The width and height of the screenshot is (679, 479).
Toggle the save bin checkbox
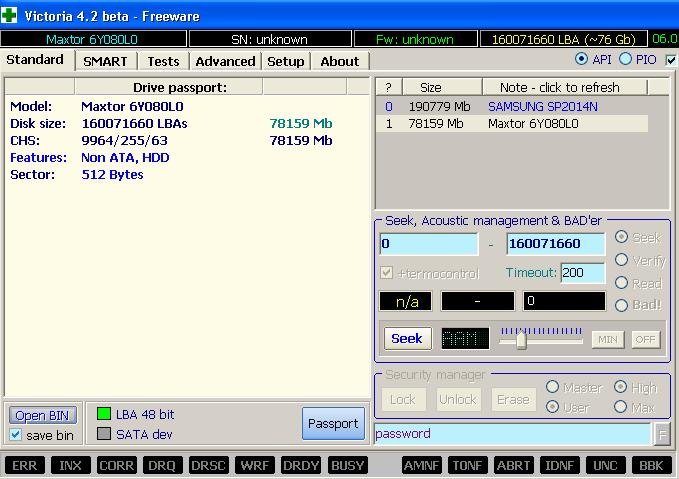click(16, 434)
